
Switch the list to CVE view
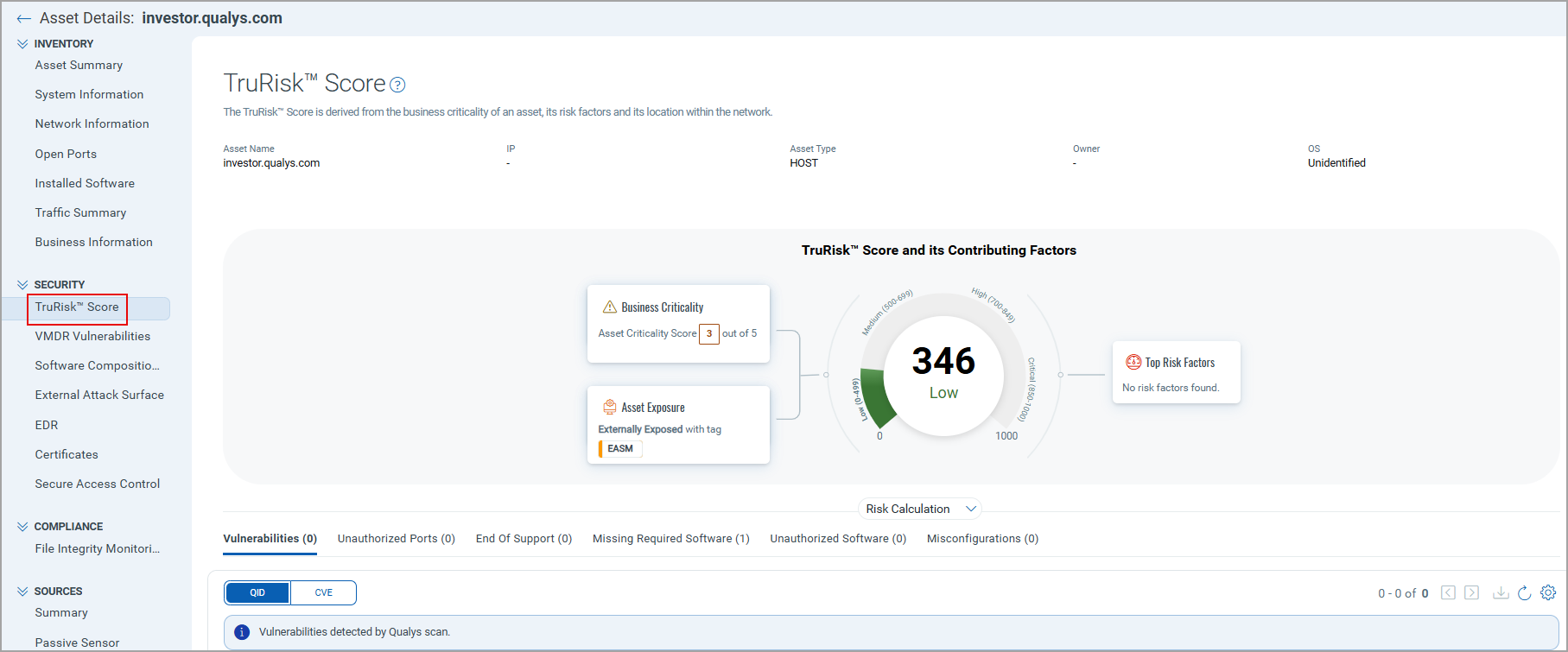[x=323, y=592]
